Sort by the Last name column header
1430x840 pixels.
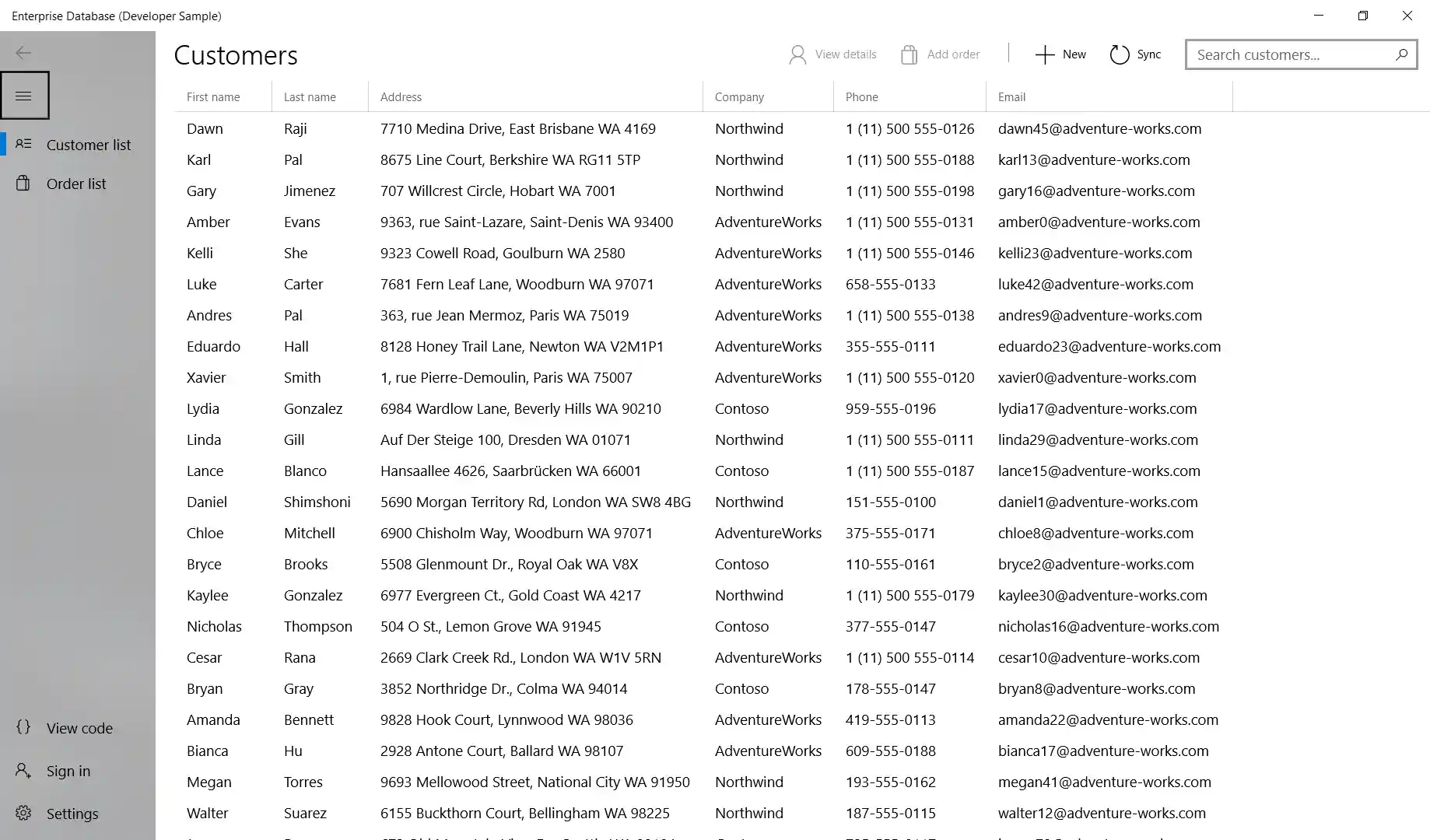(x=310, y=96)
